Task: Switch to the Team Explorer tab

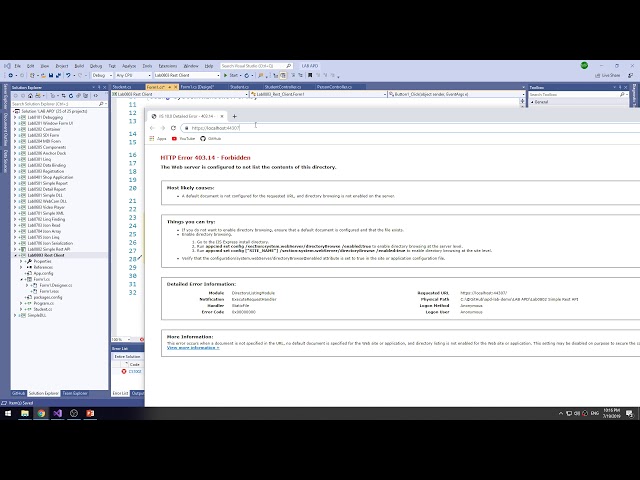Action: pyautogui.click(x=75, y=393)
